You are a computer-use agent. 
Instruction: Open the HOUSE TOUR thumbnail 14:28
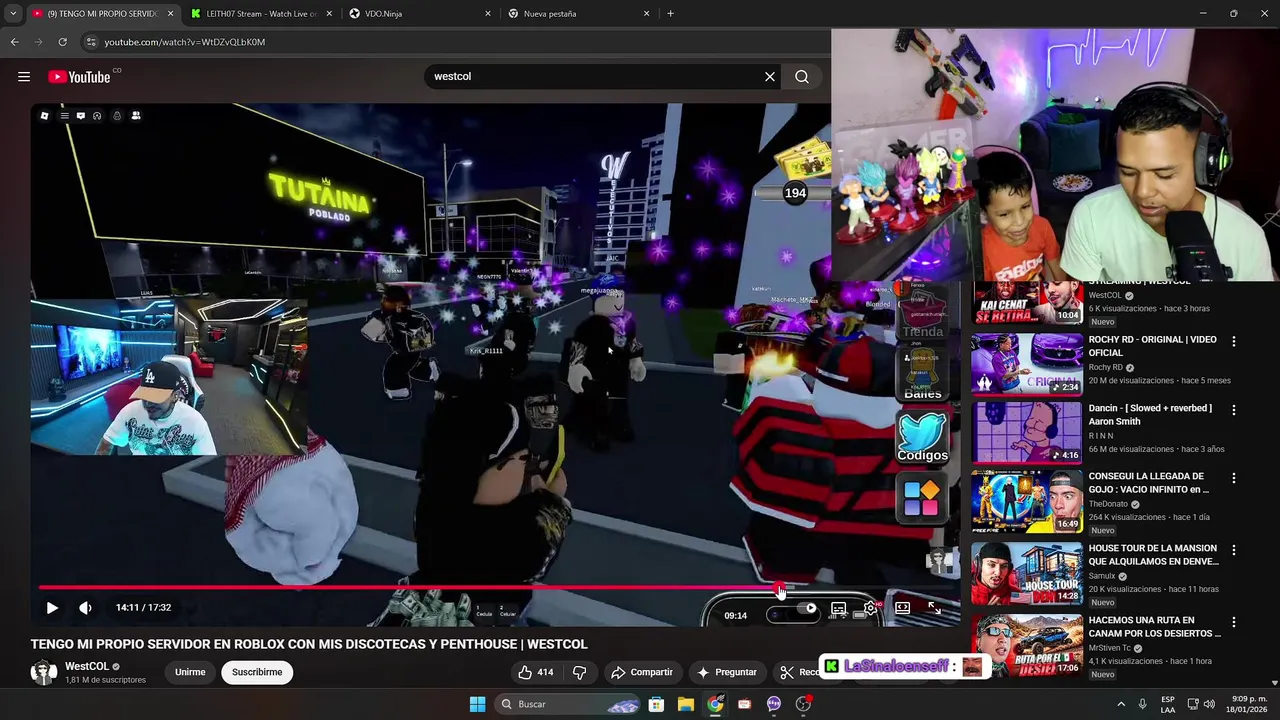pyautogui.click(x=1026, y=573)
